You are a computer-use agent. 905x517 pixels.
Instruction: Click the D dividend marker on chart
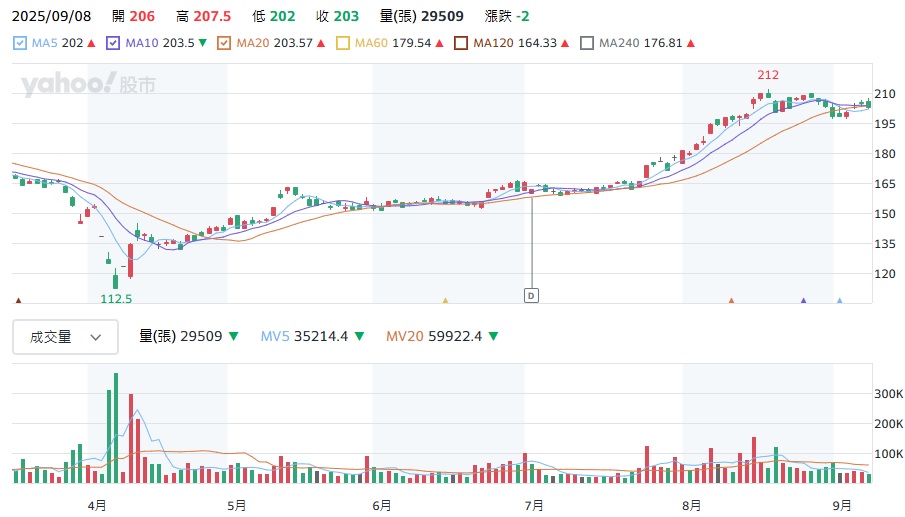click(531, 295)
